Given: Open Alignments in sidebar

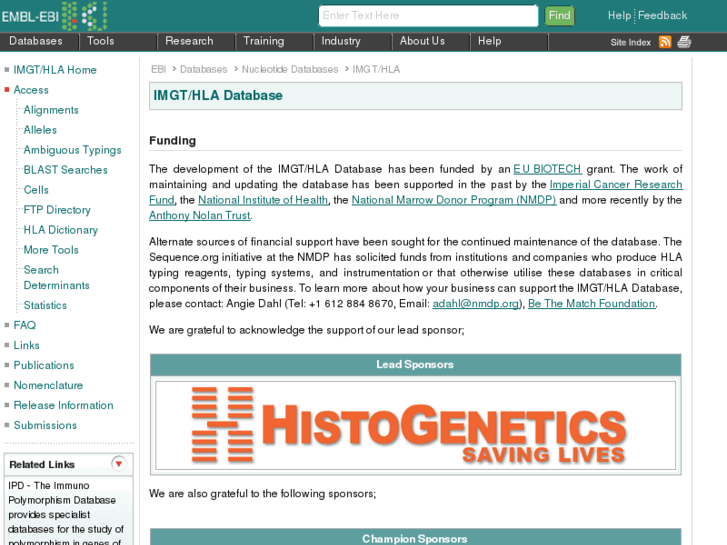Looking at the screenshot, I should [x=51, y=110].
